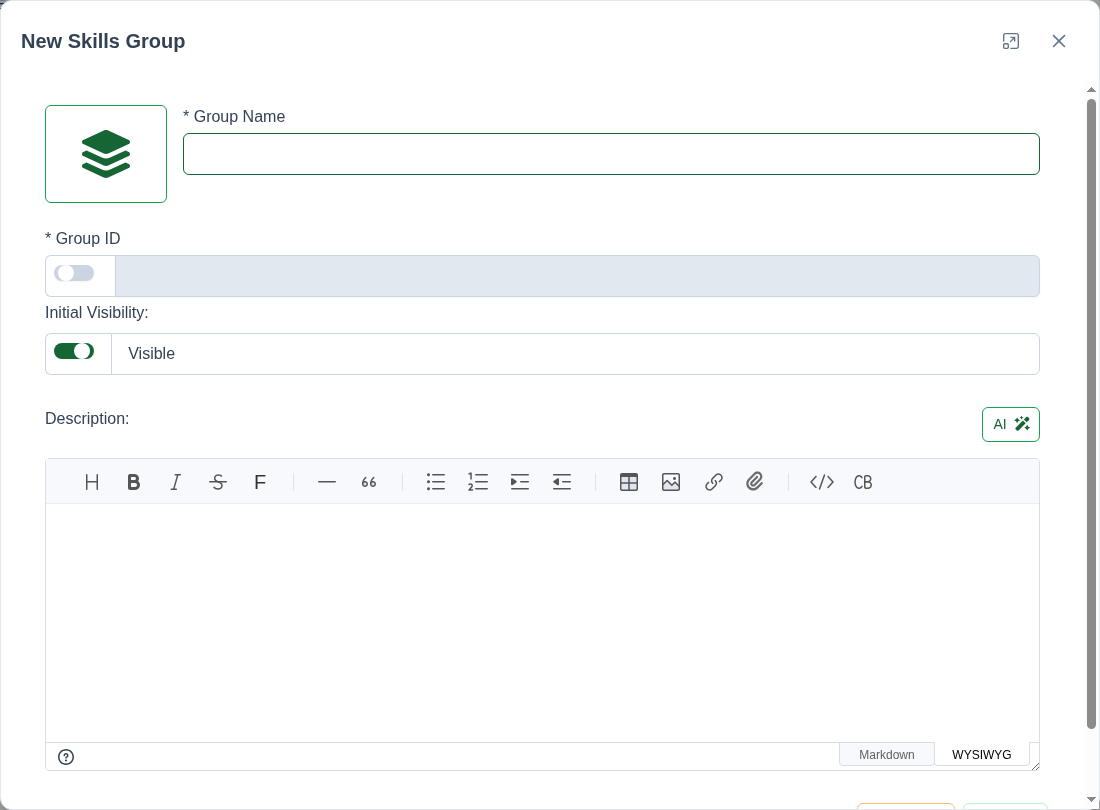Viewport: 1100px width, 810px height.
Task: Insert a CB code block
Action: click(863, 482)
